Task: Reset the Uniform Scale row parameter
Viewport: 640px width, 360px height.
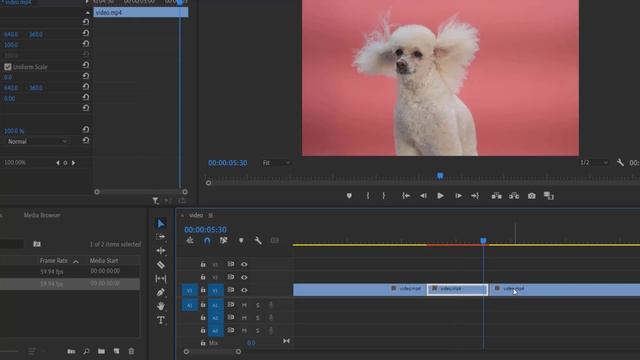Action: click(x=86, y=65)
